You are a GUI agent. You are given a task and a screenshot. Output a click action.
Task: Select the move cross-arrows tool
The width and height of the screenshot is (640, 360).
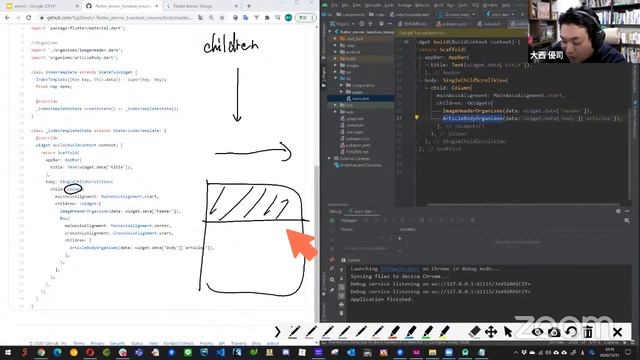491,332
